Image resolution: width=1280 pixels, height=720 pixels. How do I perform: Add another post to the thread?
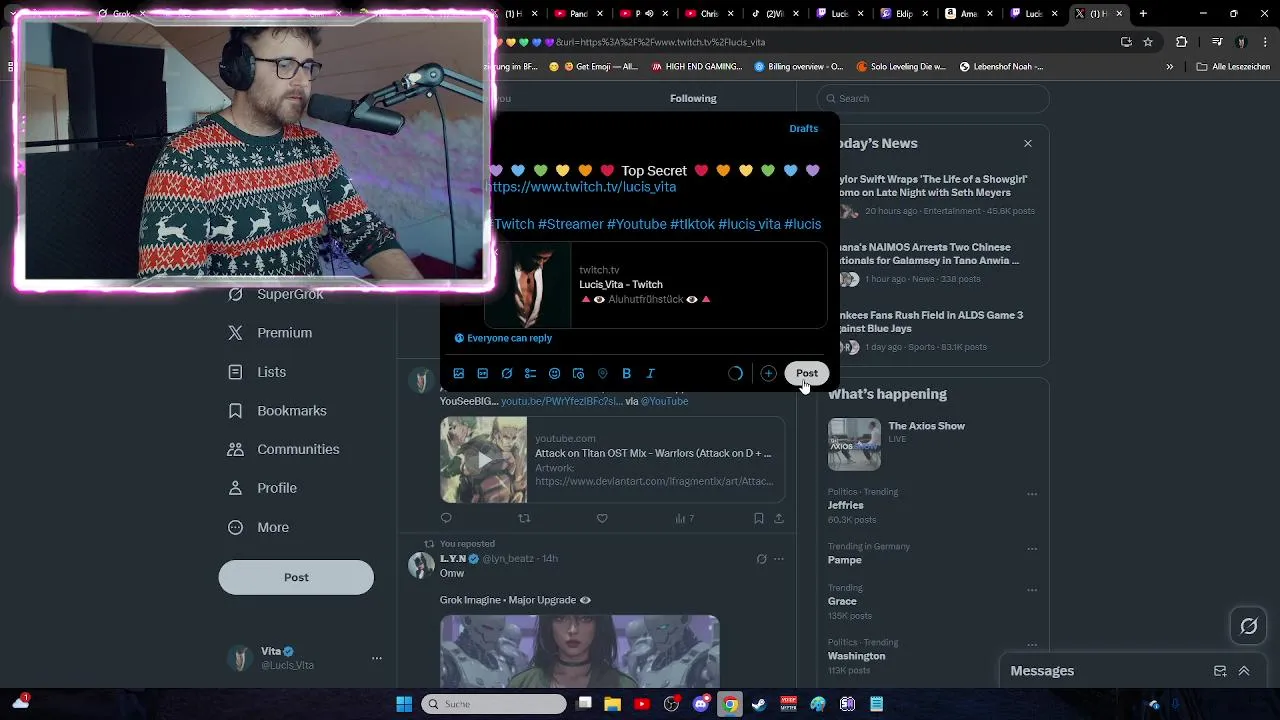768,373
